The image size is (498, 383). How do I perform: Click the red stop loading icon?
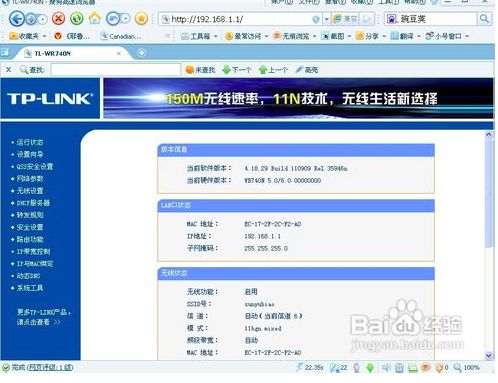click(59, 19)
